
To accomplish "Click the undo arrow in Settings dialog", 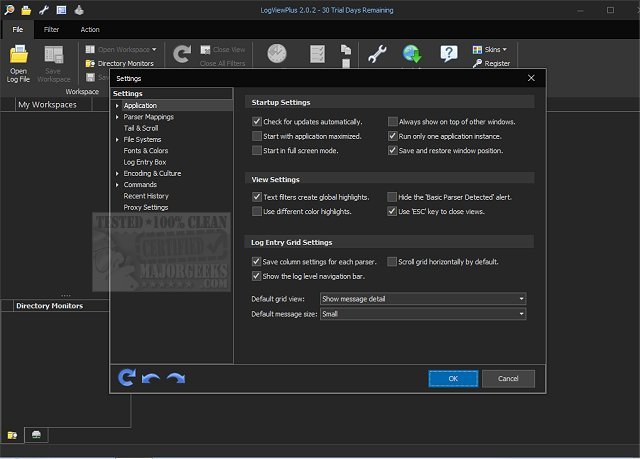I will (151, 378).
